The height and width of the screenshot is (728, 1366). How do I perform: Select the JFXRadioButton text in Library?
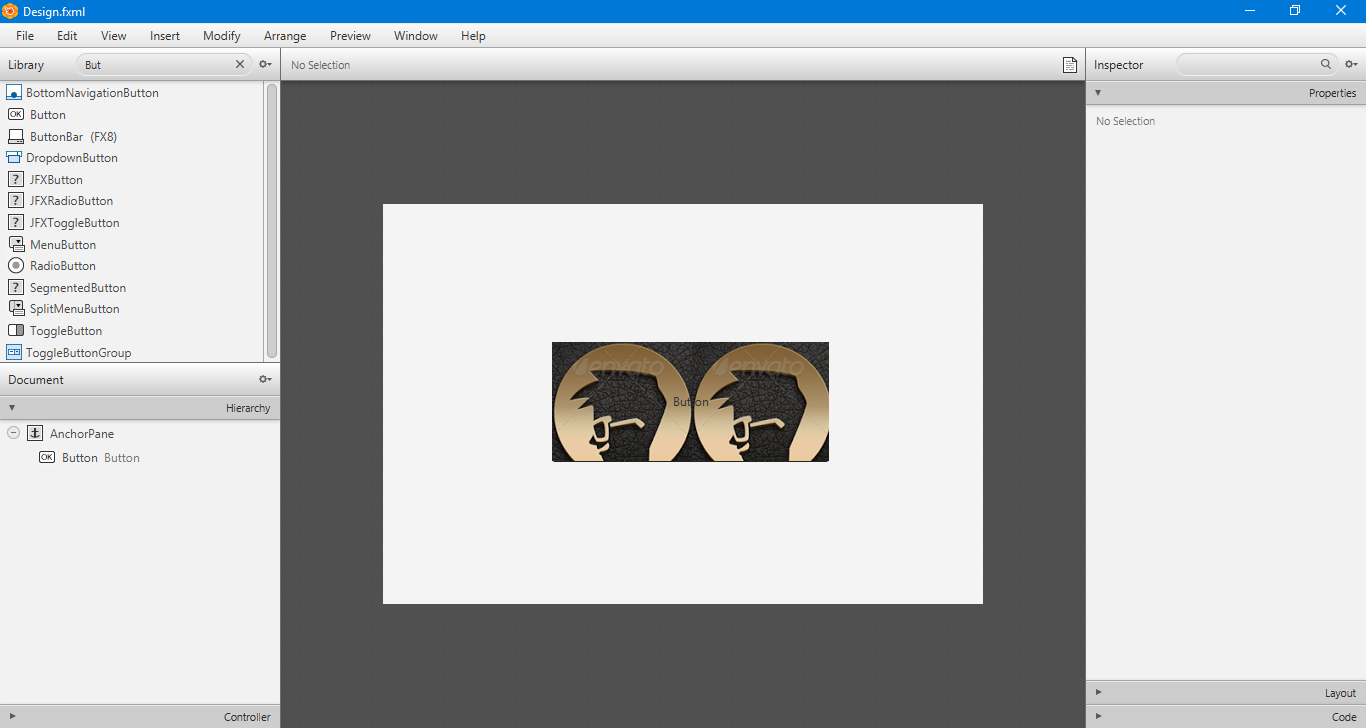(x=71, y=201)
